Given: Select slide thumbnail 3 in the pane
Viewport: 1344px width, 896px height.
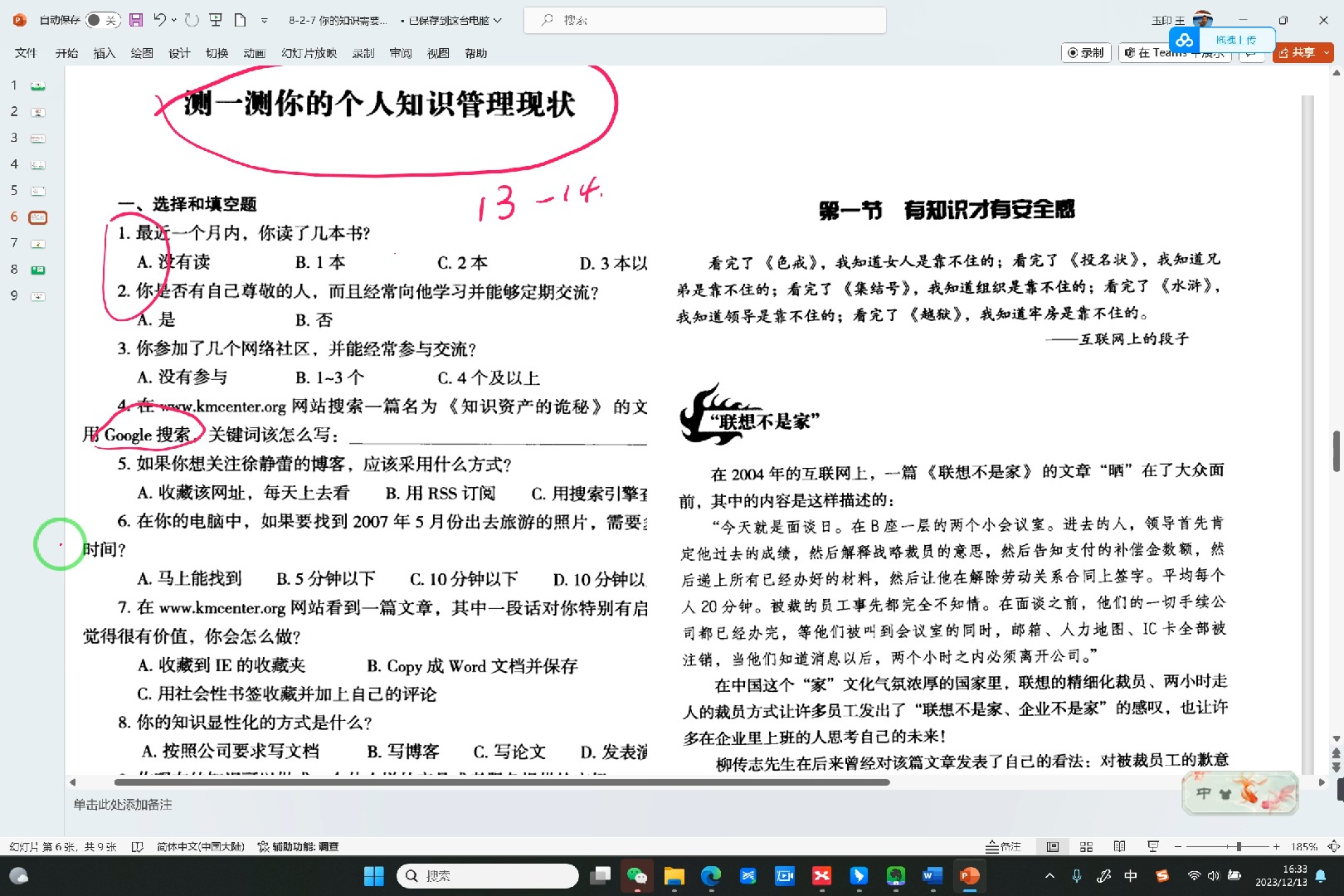Looking at the screenshot, I should [37, 138].
